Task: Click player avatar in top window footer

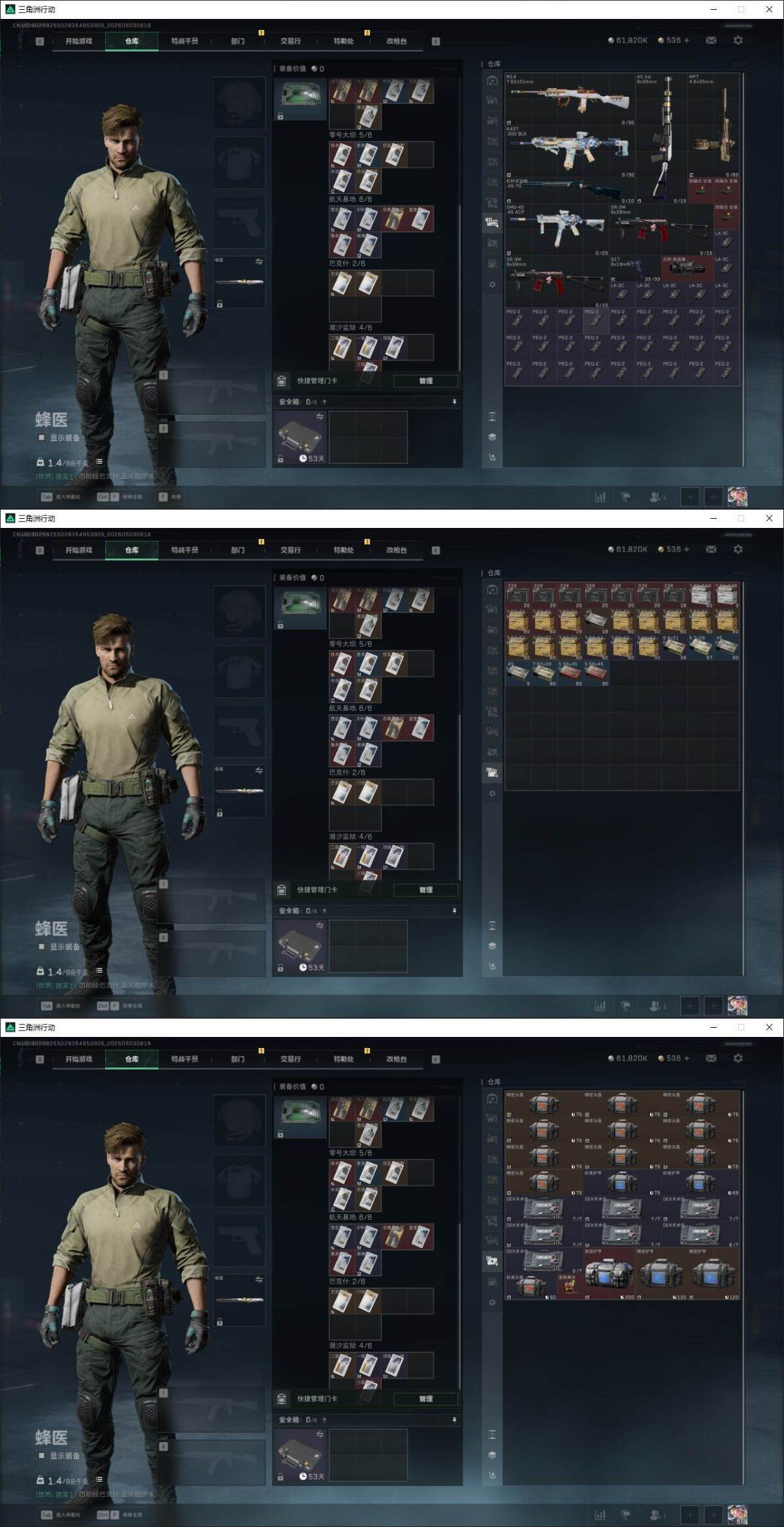Action: coord(738,497)
